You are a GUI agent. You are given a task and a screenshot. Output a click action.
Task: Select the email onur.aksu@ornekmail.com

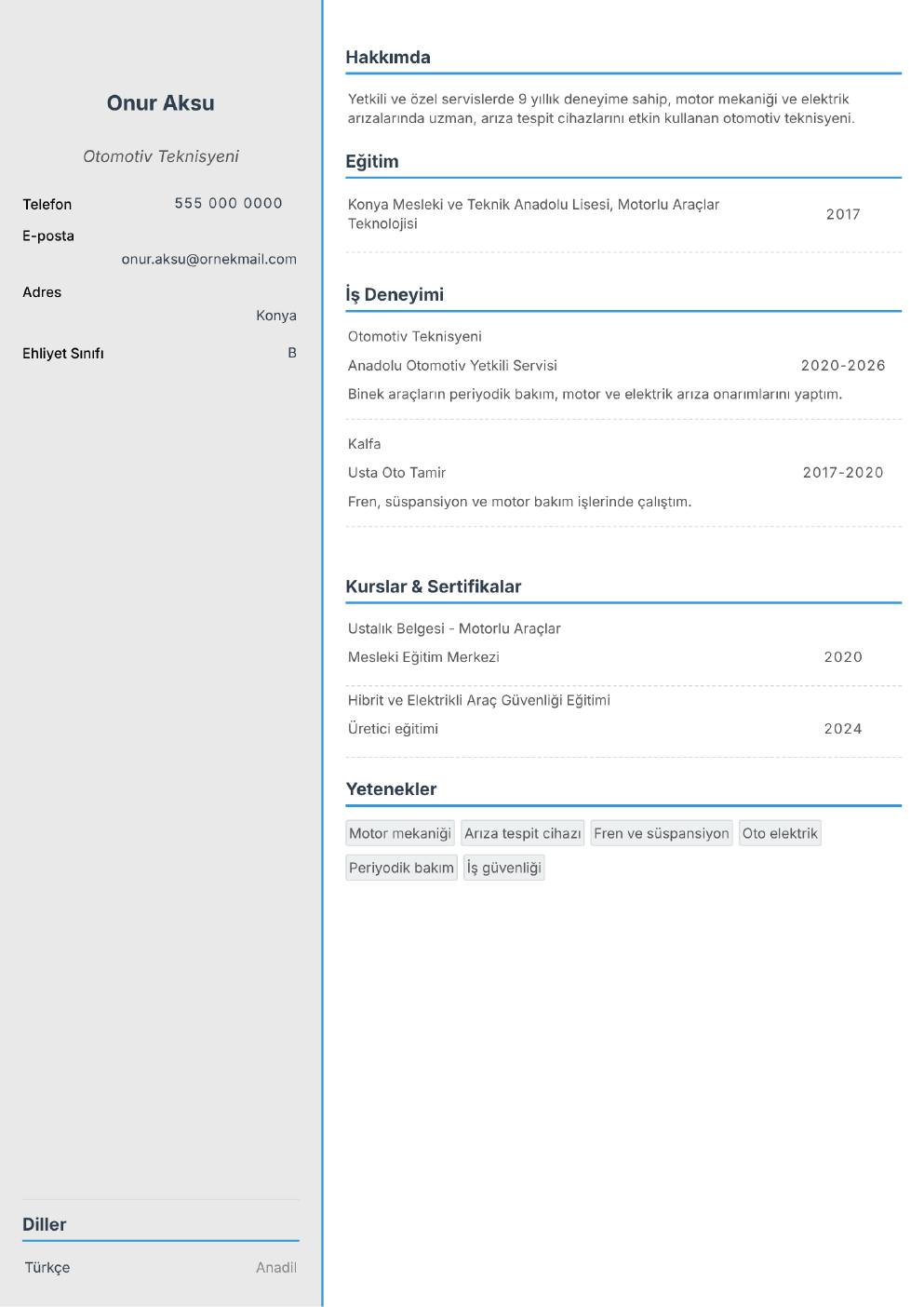[x=209, y=260]
